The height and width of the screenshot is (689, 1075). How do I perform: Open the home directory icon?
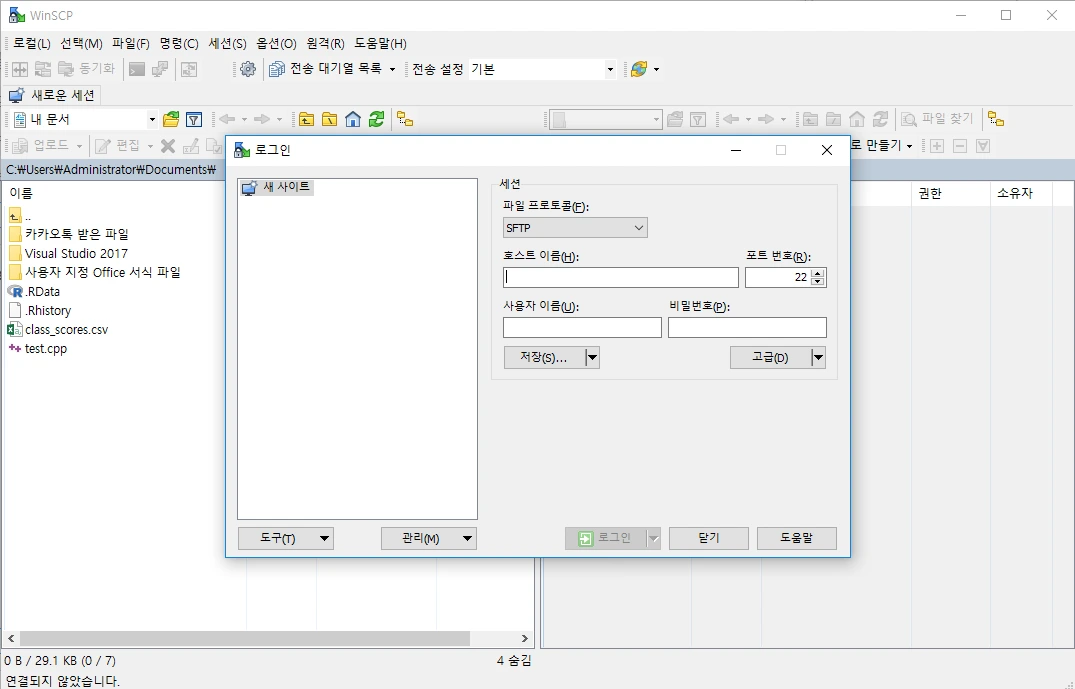[x=355, y=119]
